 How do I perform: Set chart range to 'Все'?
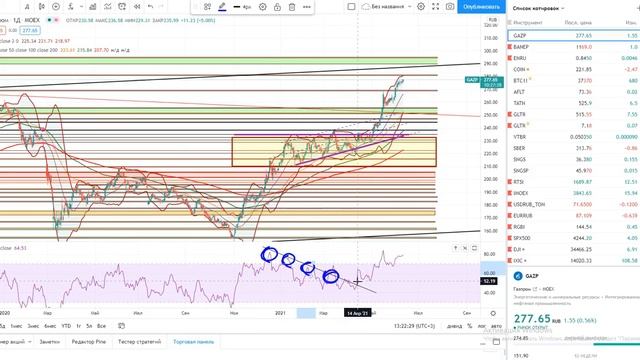(x=101, y=326)
